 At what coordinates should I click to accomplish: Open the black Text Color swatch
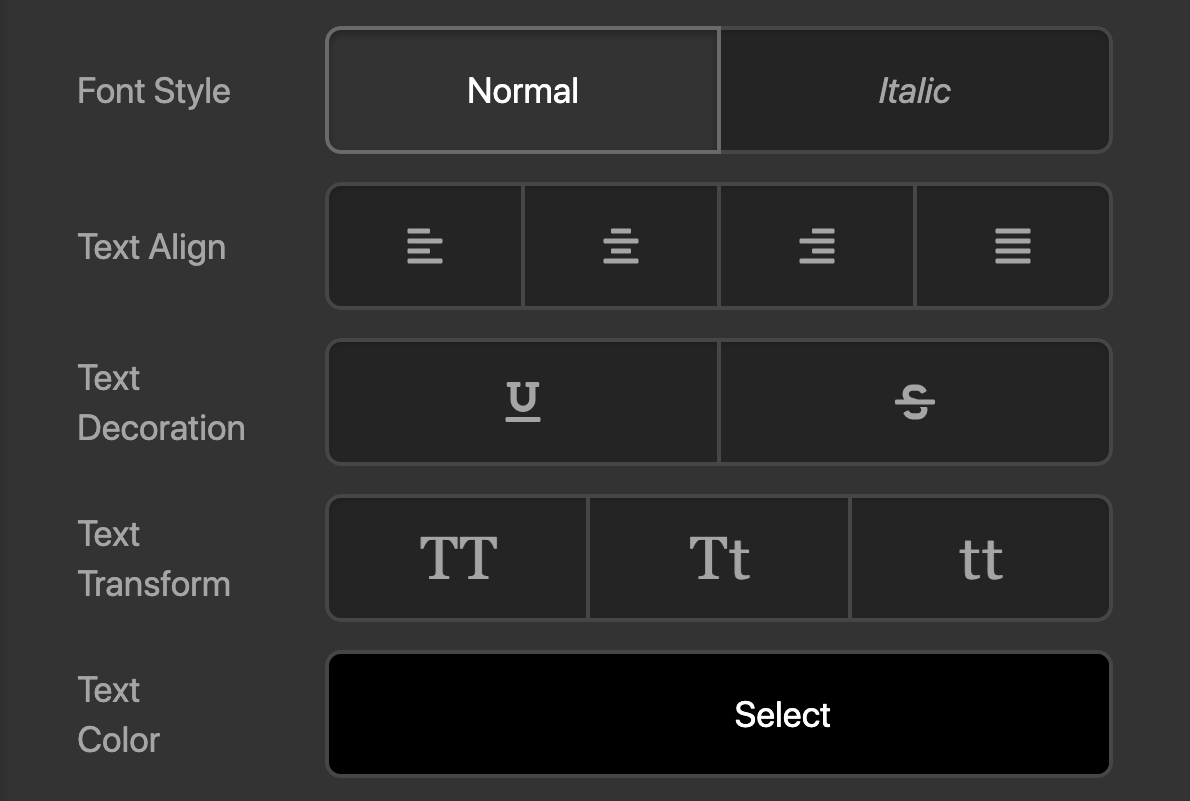(x=718, y=714)
